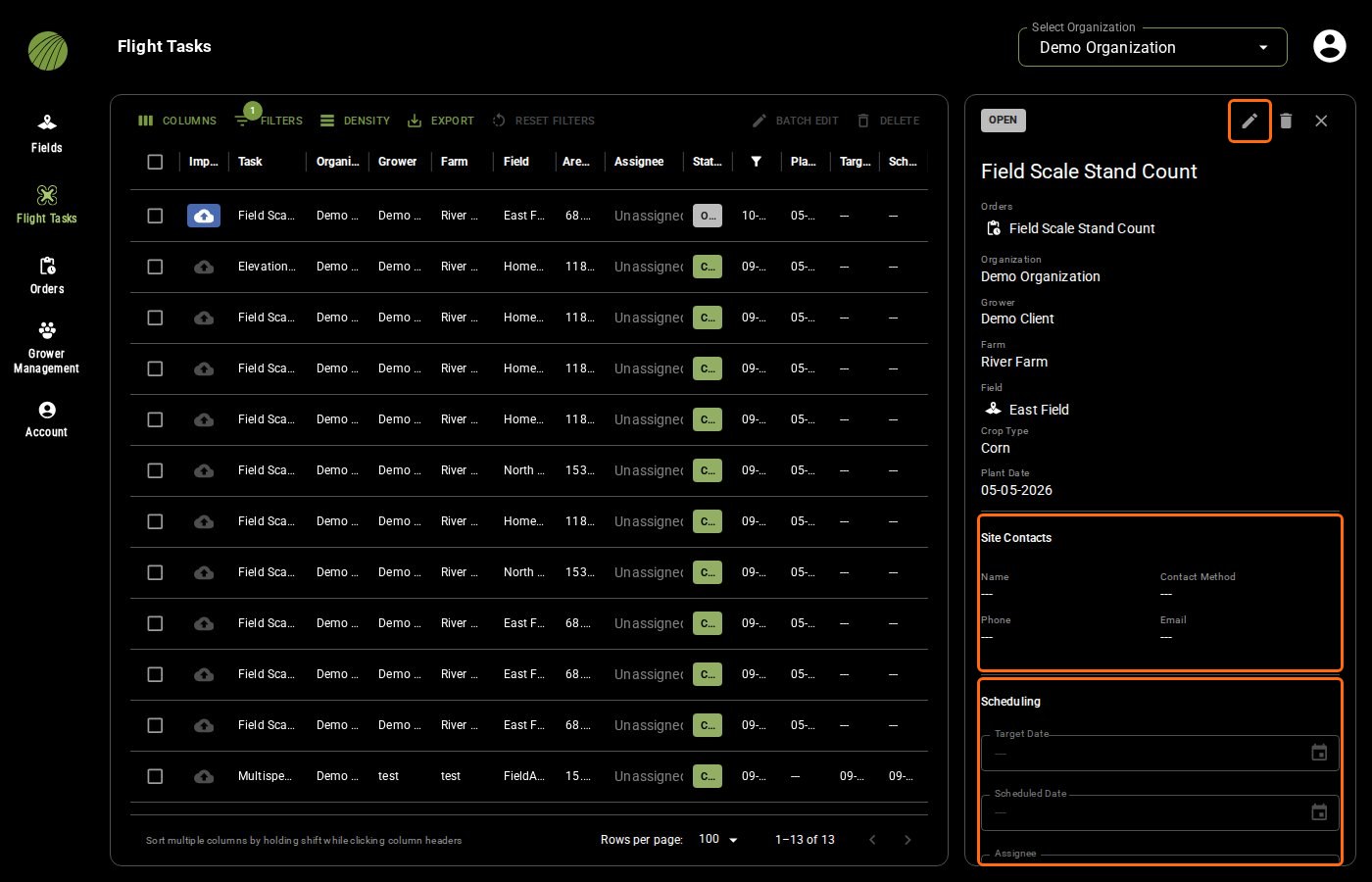This screenshot has height=882, width=1372.
Task: Check the Multispe... task row checkbox
Action: (x=155, y=776)
